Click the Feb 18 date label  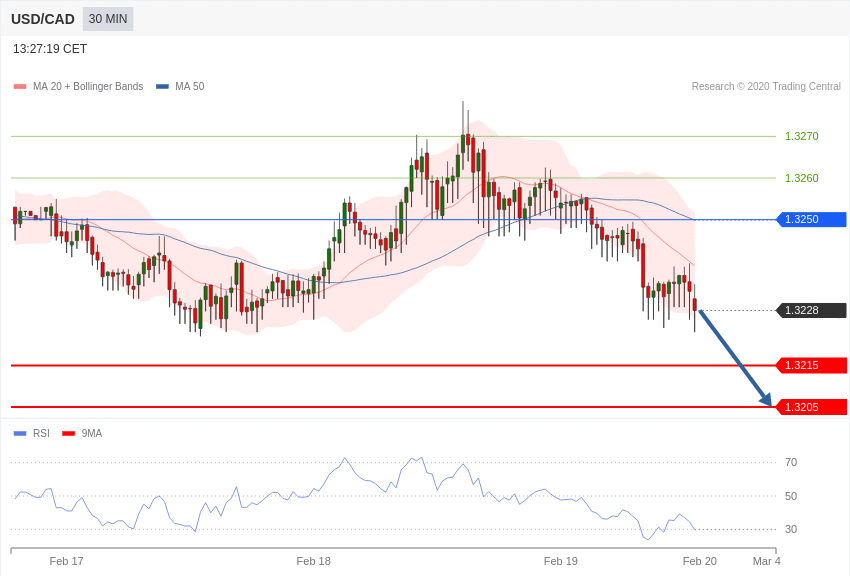tap(313, 561)
